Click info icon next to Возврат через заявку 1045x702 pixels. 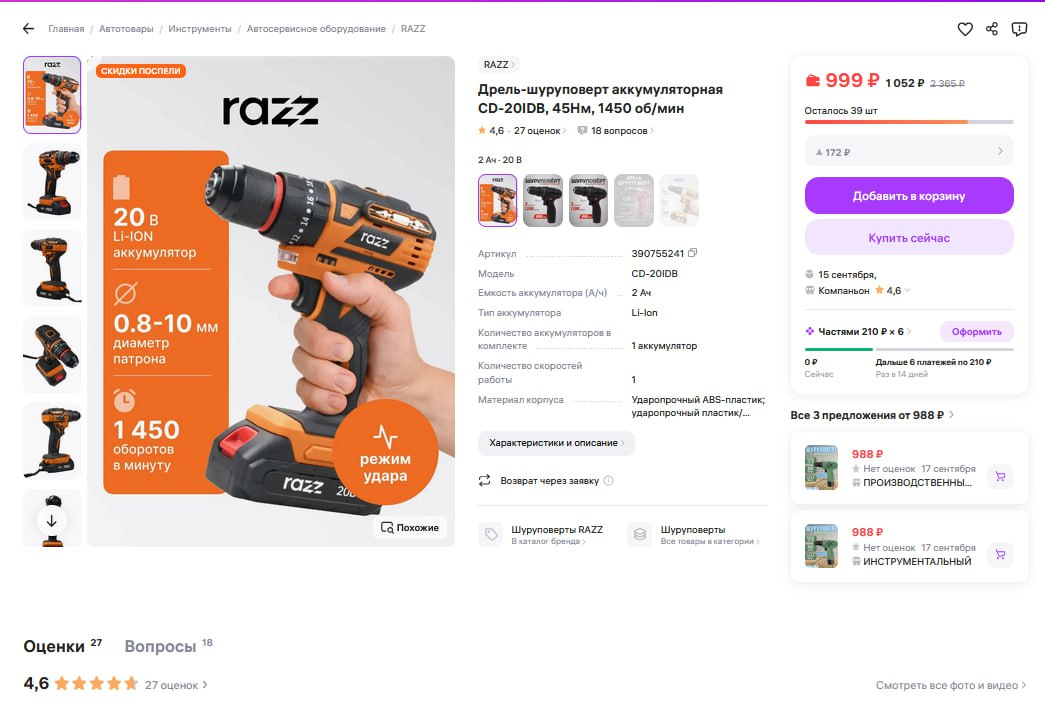608,481
